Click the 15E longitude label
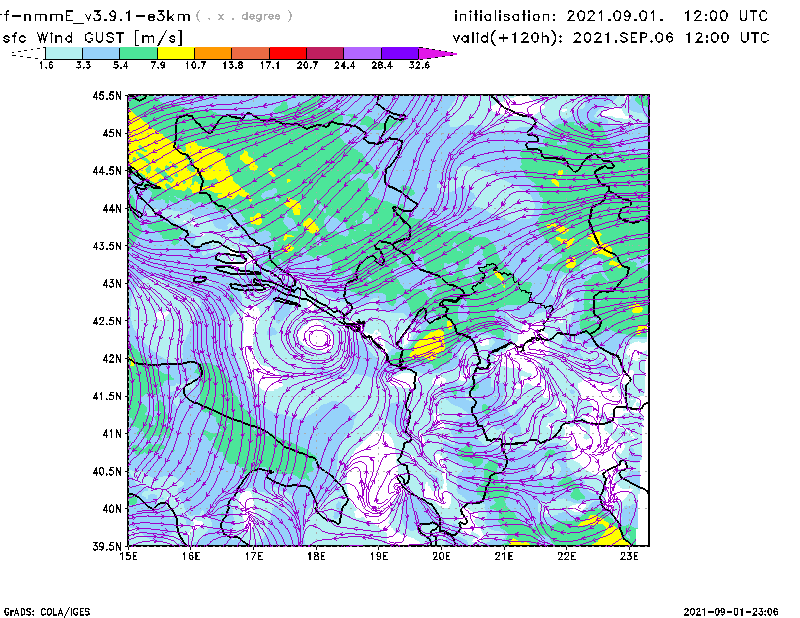 (128, 556)
